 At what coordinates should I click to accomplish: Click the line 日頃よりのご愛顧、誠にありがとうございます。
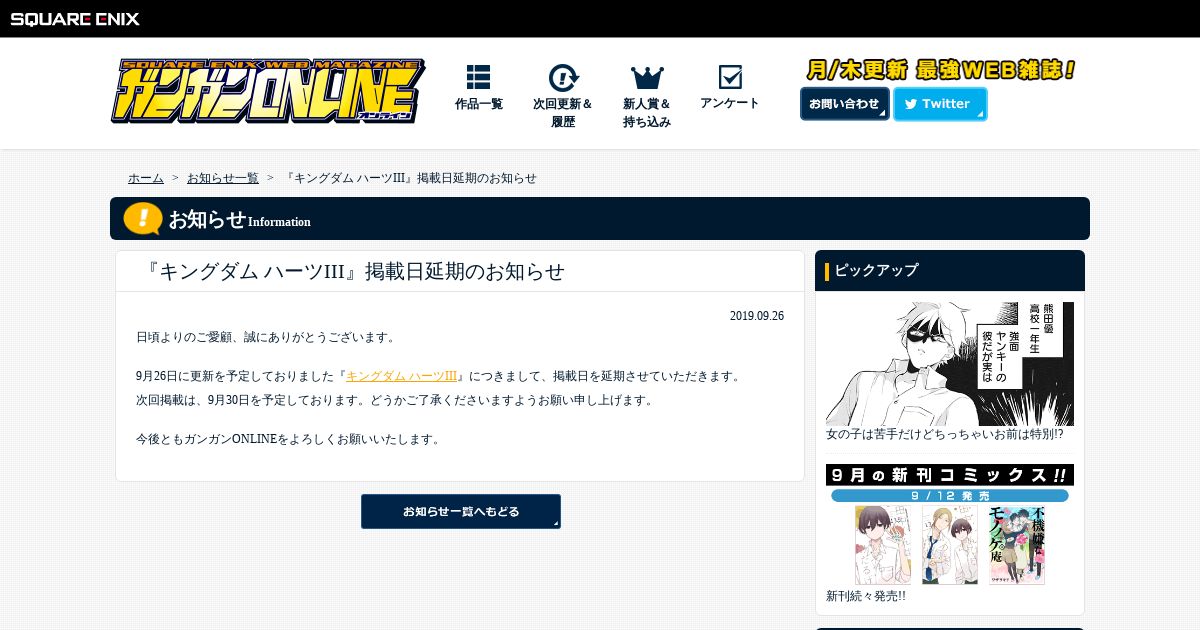point(267,337)
